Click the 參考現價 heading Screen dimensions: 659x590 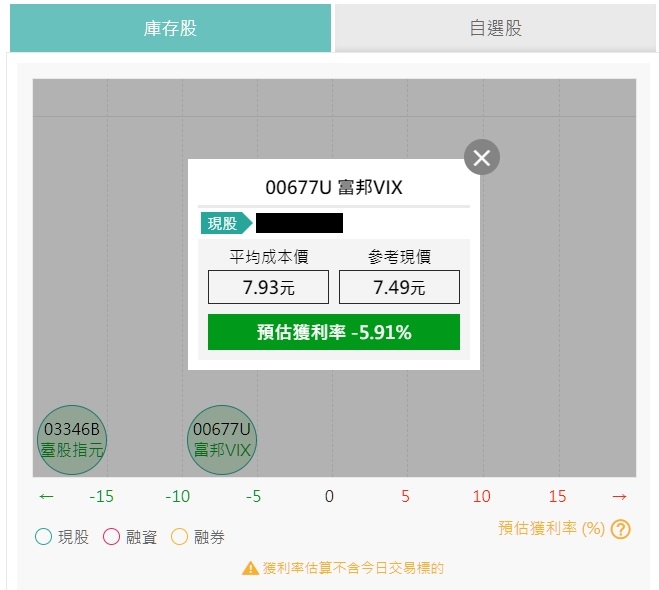pyautogui.click(x=399, y=257)
